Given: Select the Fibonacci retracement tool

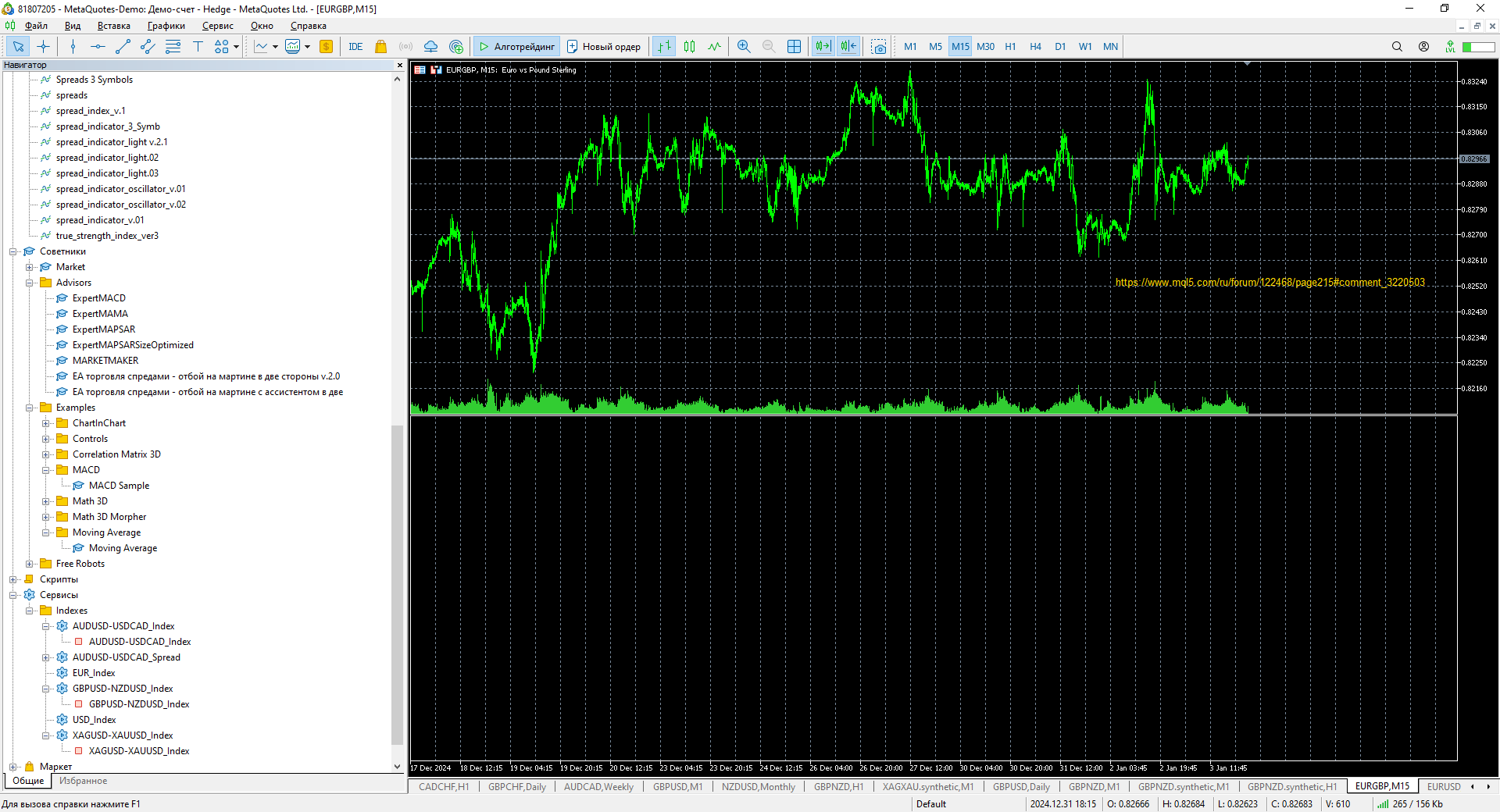Looking at the screenshot, I should coord(173,47).
